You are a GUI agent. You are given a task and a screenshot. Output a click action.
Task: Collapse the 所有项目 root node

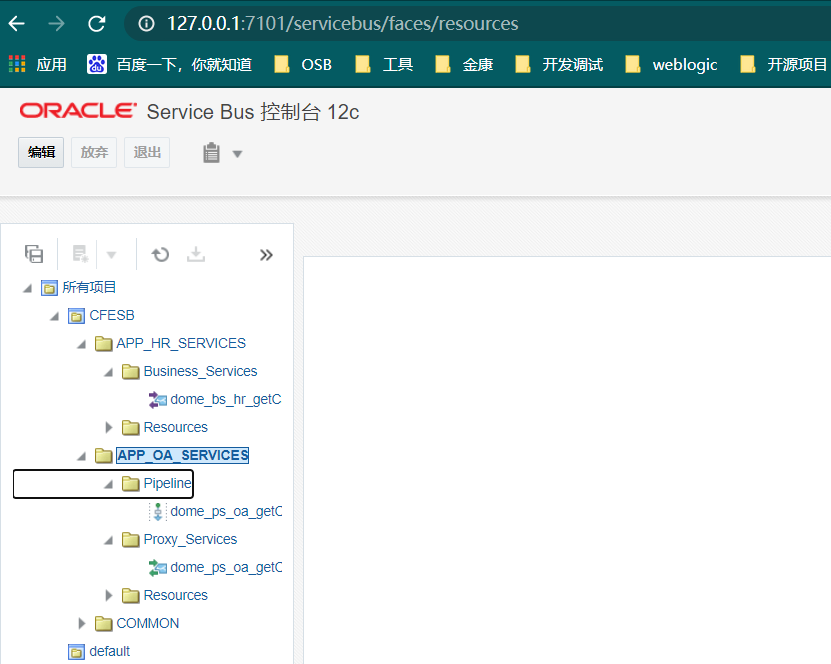coord(28,288)
